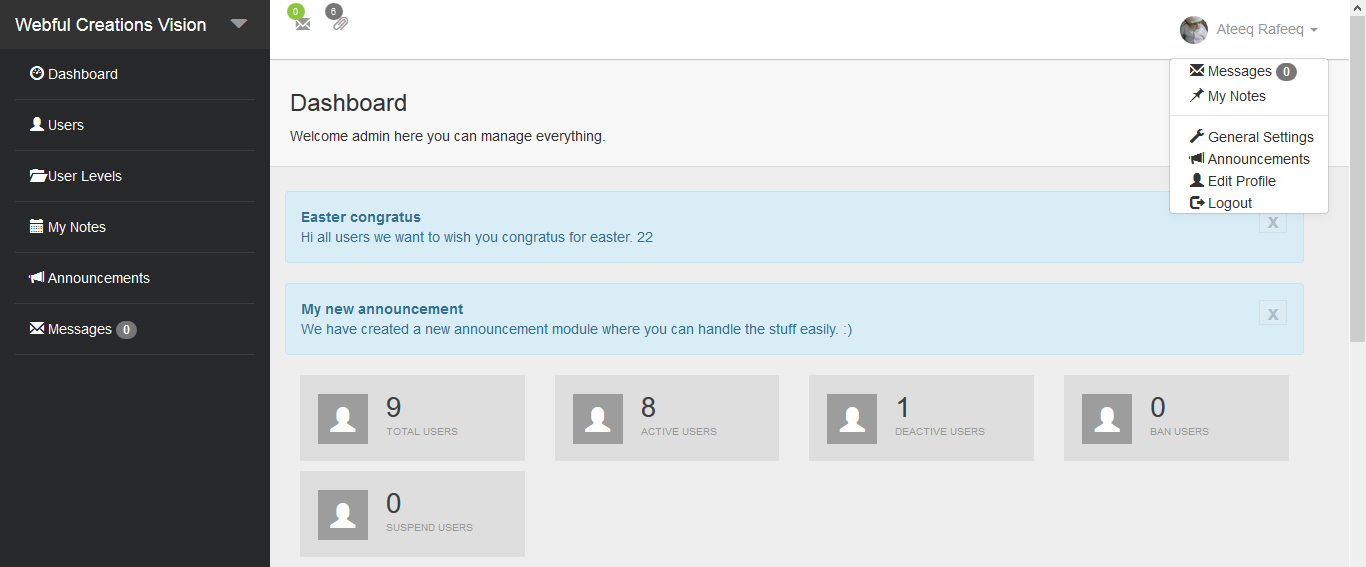Open sidebar My Notes calendar link
Screen dimensions: 1366x567
tap(76, 227)
